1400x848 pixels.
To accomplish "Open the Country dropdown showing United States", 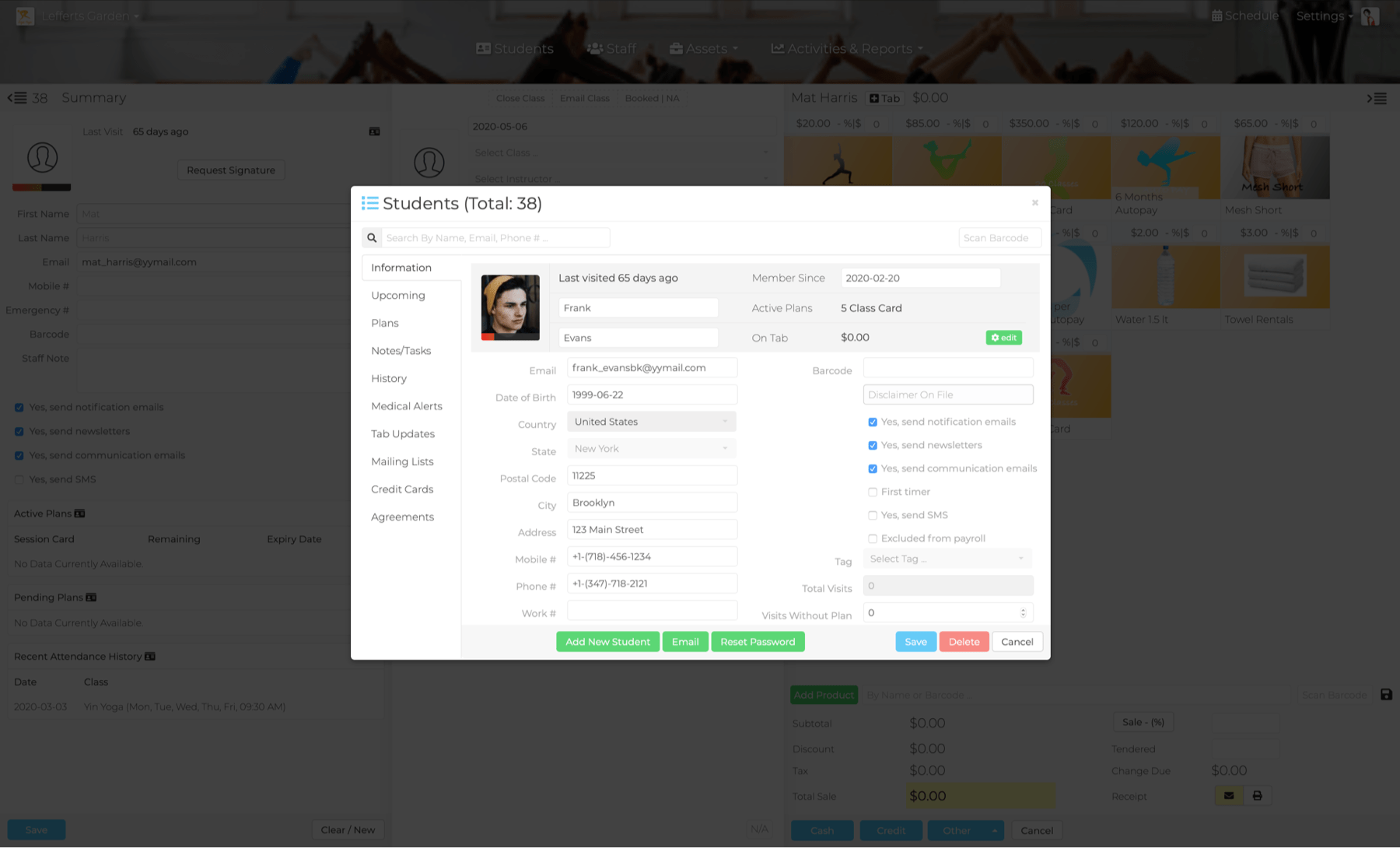I will 652,422.
